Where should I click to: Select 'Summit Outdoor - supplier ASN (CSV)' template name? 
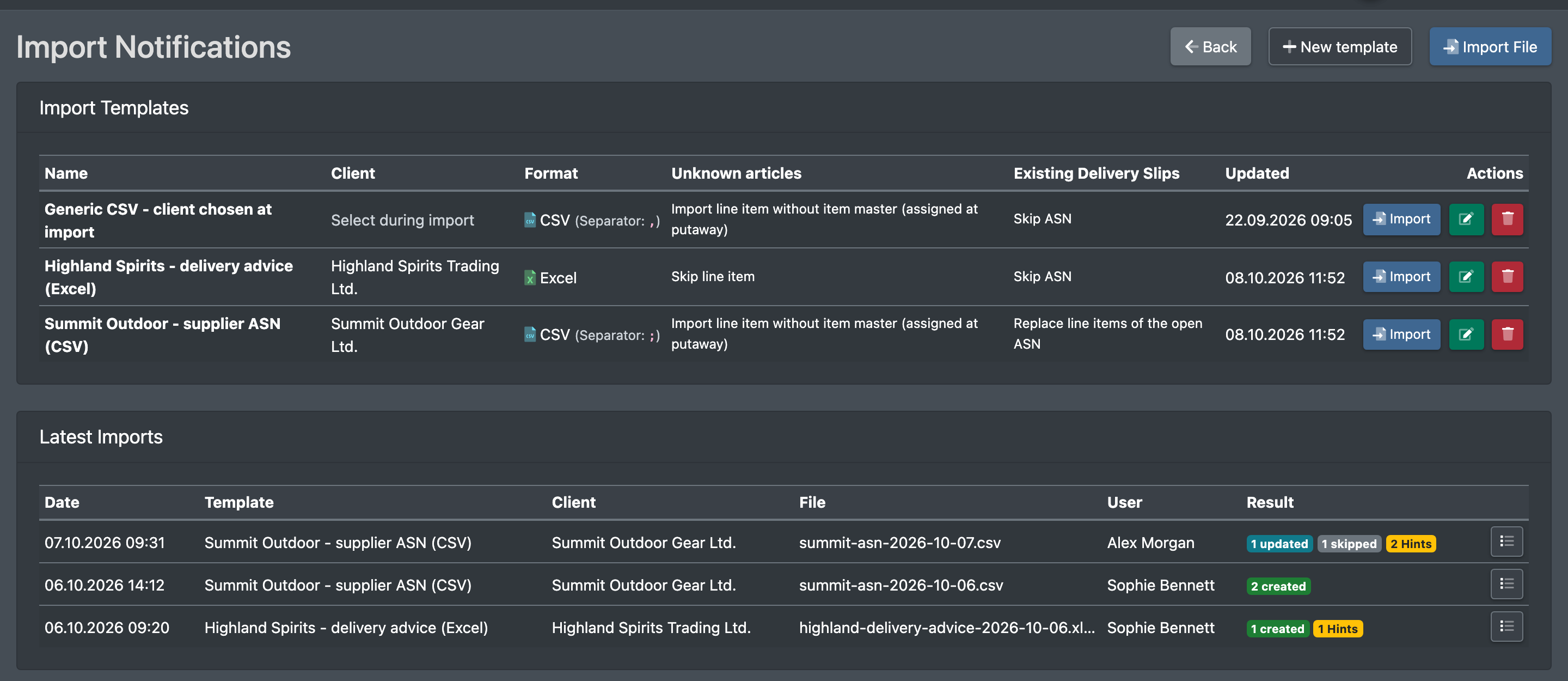(x=163, y=335)
